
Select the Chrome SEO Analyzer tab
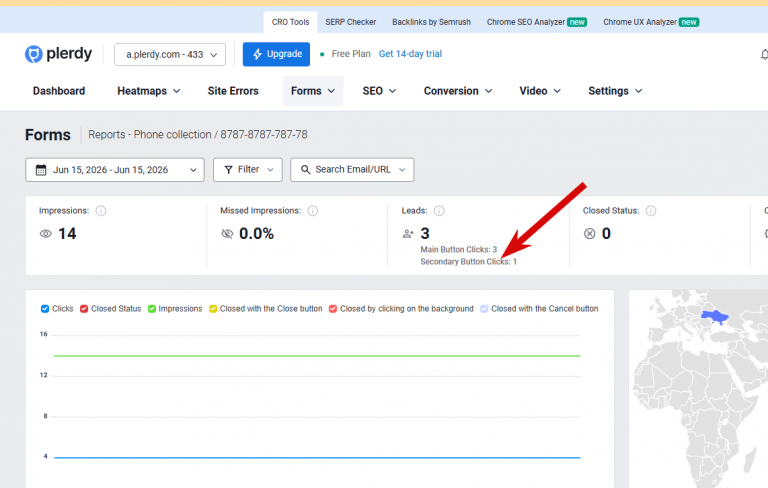click(537, 22)
